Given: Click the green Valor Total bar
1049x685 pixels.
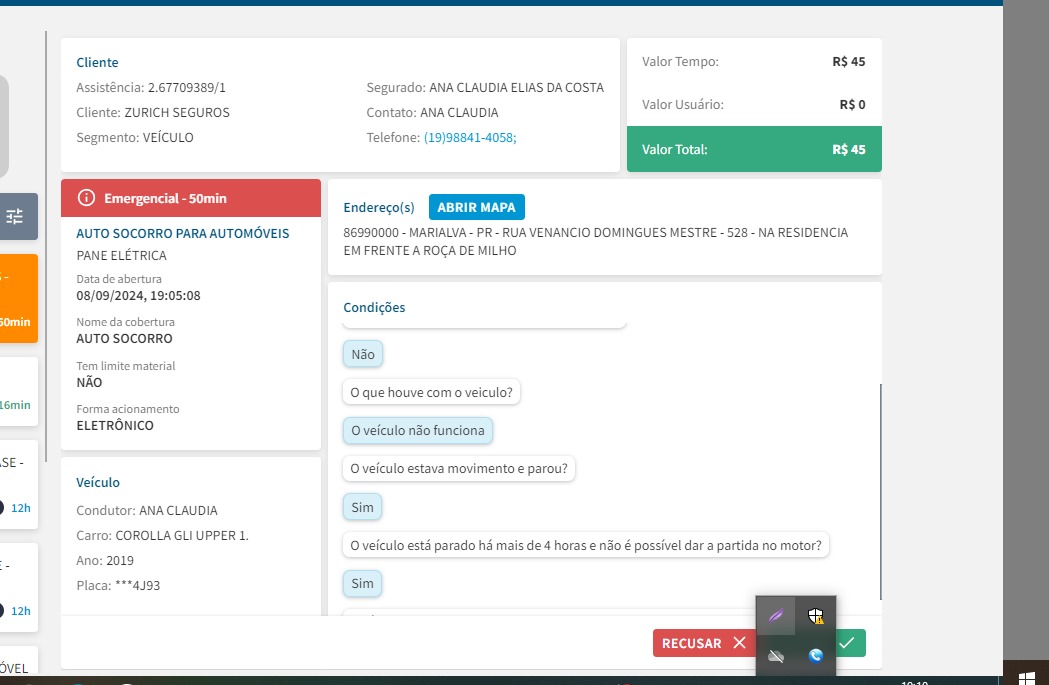Looking at the screenshot, I should 753,149.
